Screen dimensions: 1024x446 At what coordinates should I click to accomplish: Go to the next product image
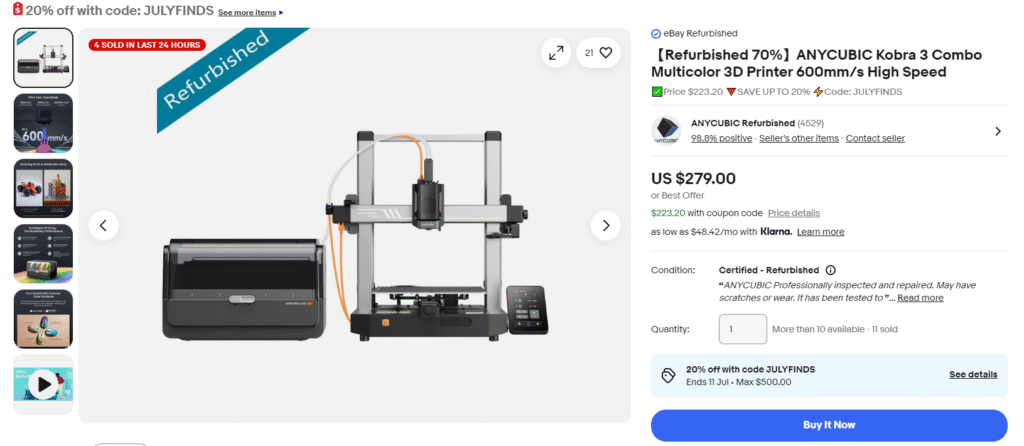pyautogui.click(x=605, y=225)
